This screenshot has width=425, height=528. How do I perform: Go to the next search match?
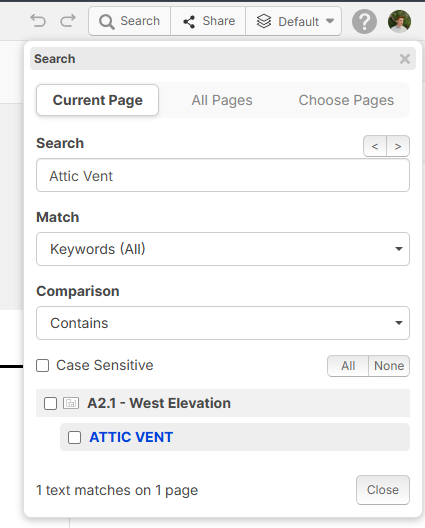point(398,146)
